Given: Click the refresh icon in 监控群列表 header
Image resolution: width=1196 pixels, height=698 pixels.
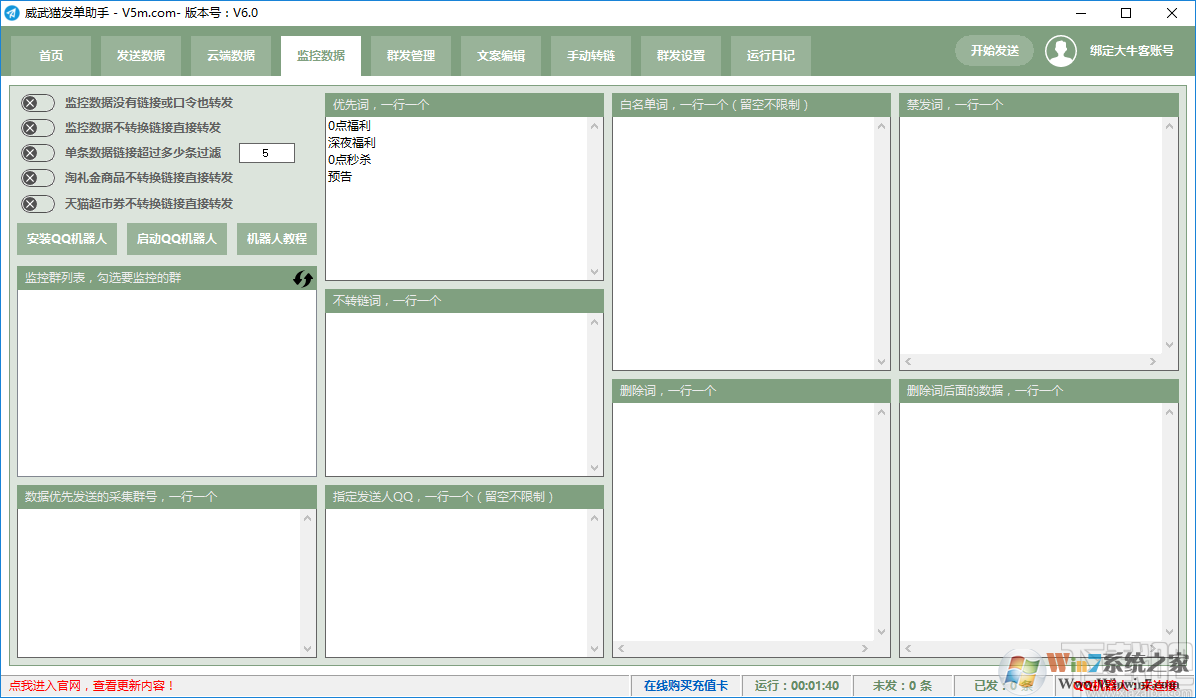Looking at the screenshot, I should coord(303,278).
